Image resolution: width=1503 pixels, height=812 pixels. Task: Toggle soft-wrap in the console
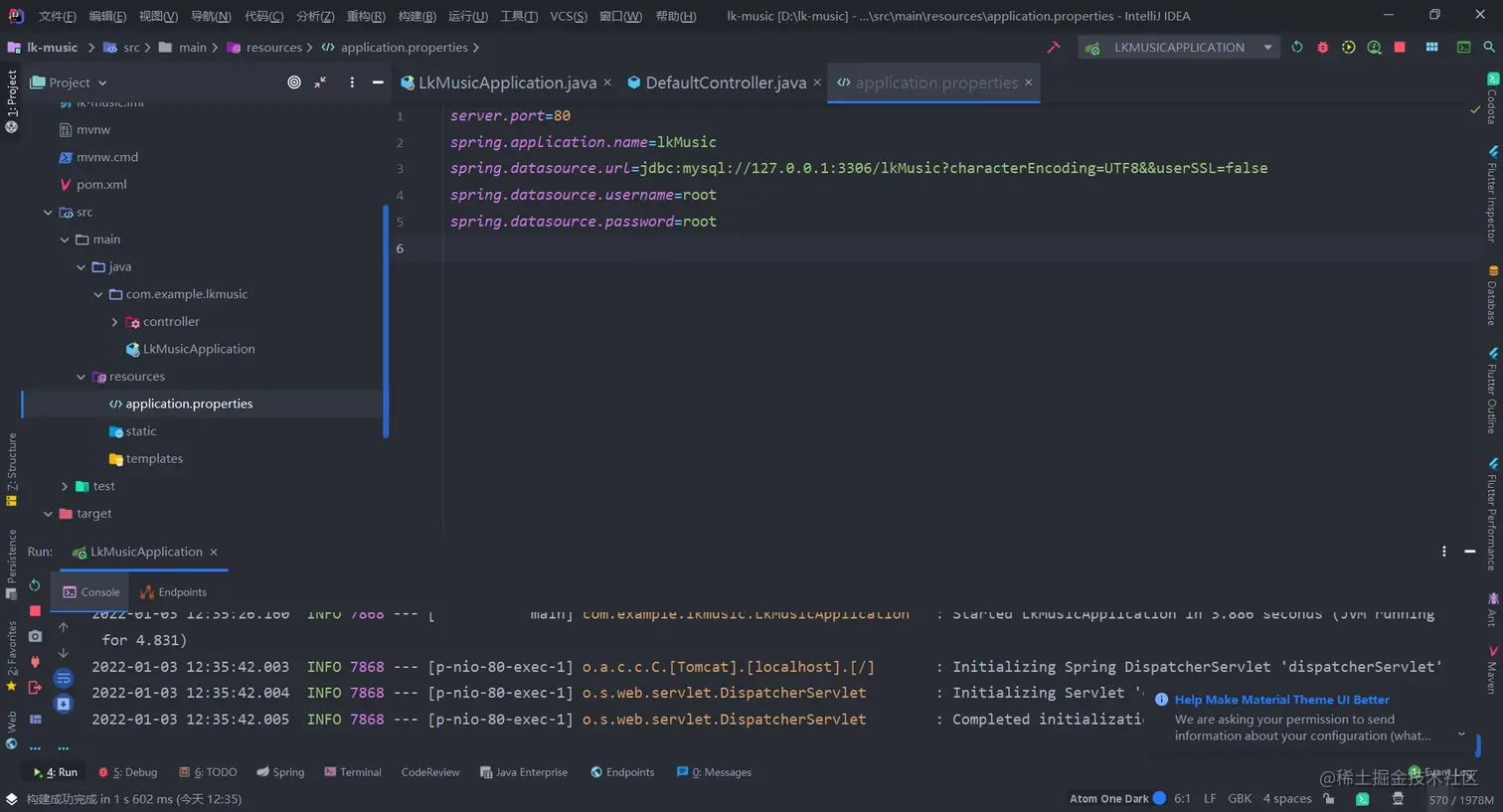tap(63, 679)
